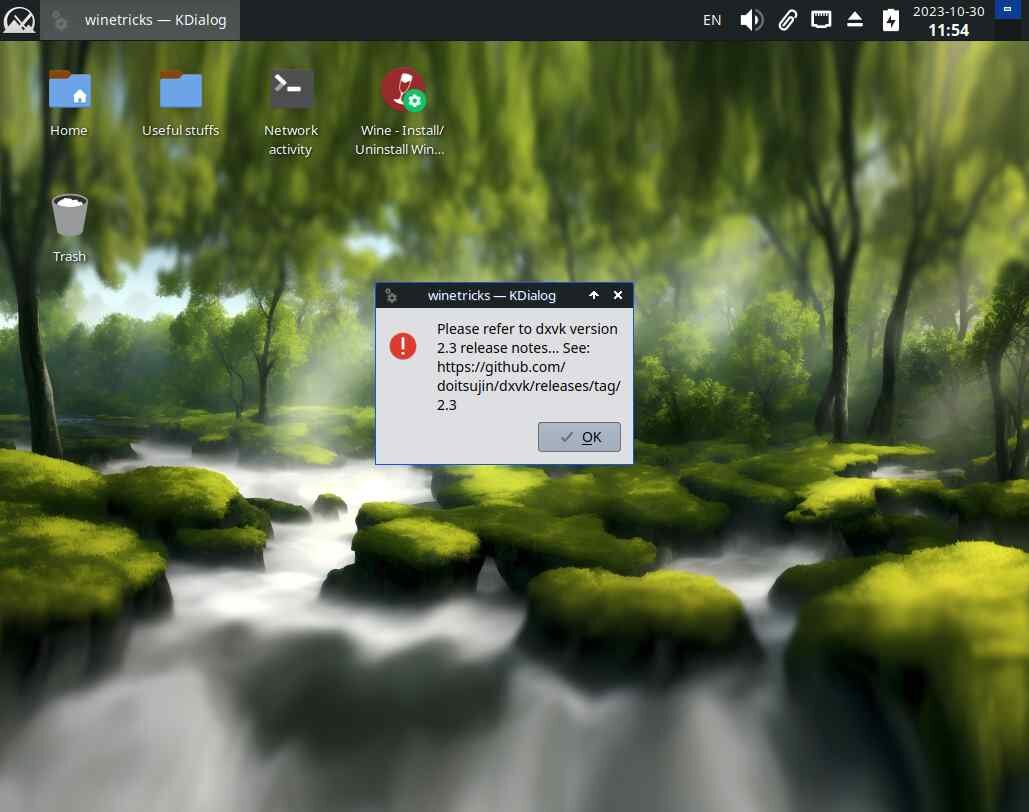Select the Network activity terminal shortcut
The height and width of the screenshot is (812, 1029).
[291, 112]
